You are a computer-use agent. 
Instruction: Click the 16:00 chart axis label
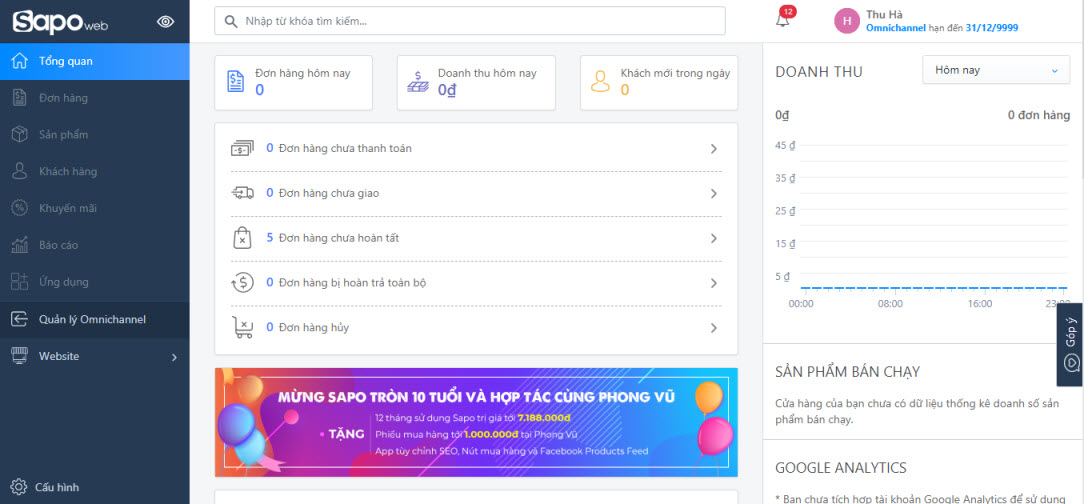pos(980,304)
